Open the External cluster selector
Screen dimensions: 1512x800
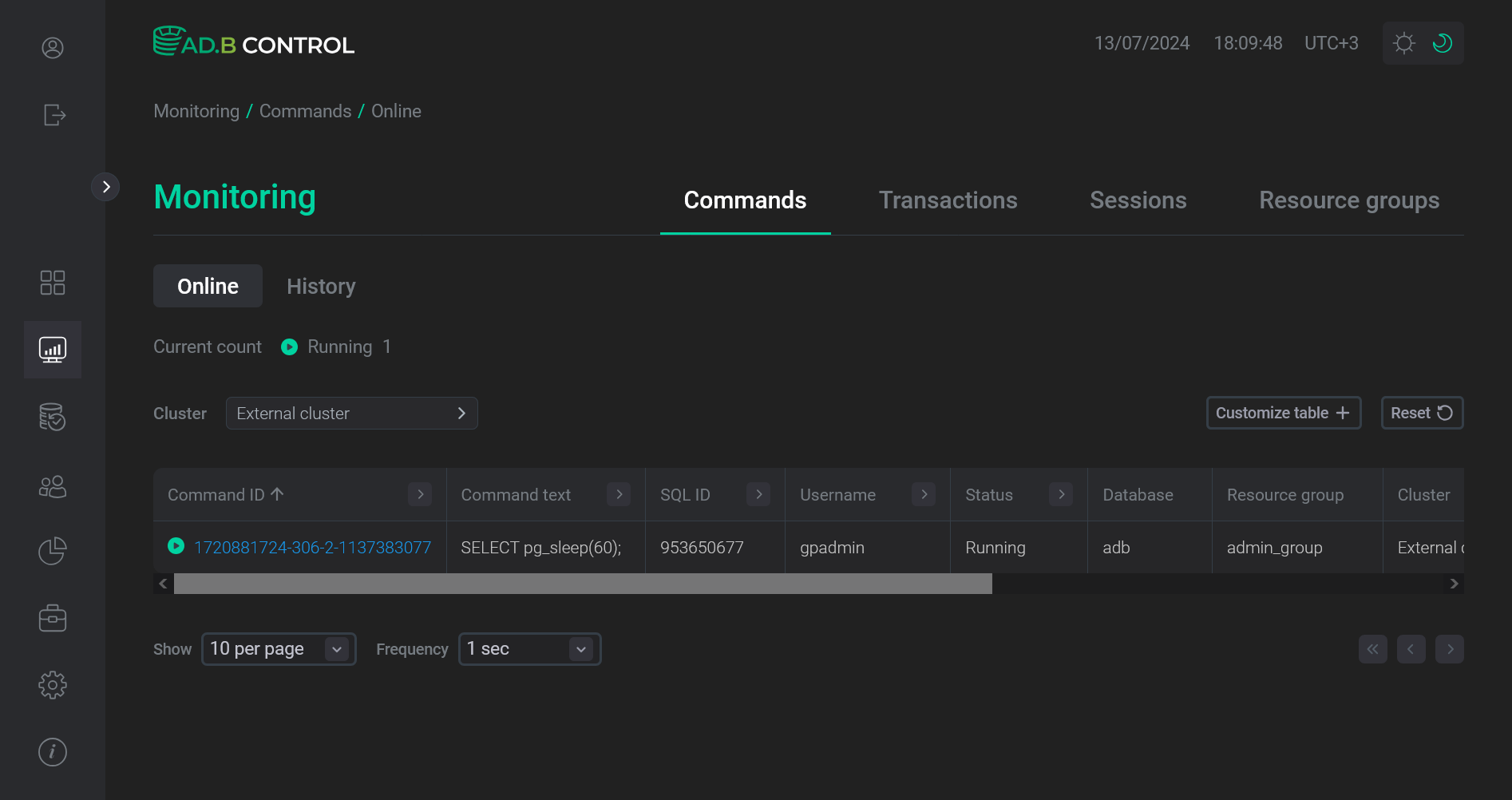[x=351, y=413]
